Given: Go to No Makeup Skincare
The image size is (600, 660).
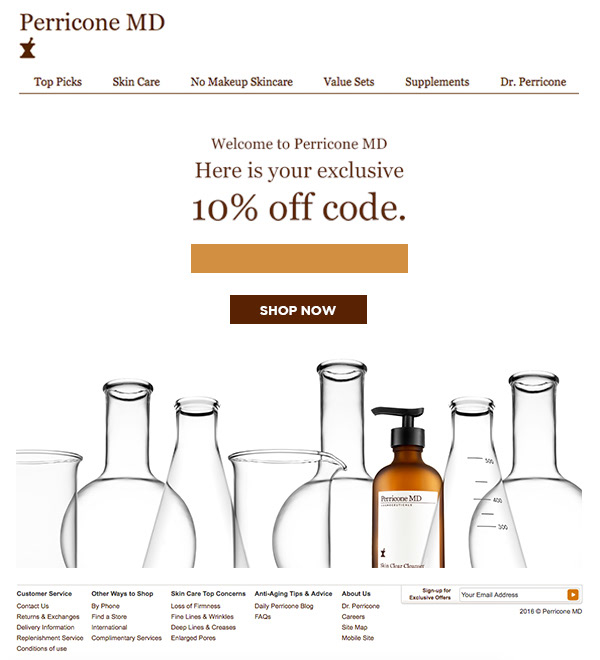Looking at the screenshot, I should click(242, 82).
